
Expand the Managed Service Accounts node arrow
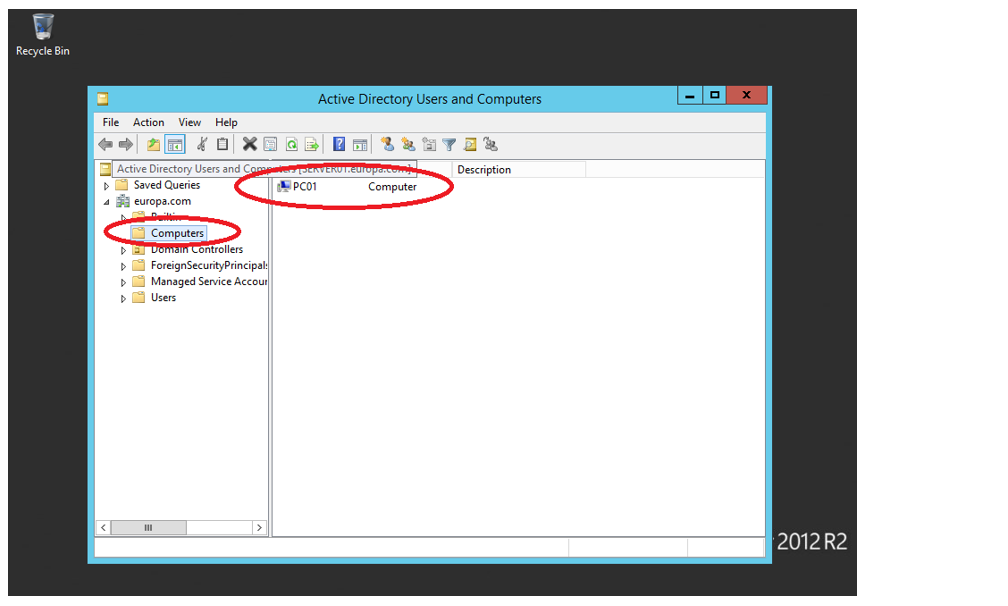(x=123, y=282)
